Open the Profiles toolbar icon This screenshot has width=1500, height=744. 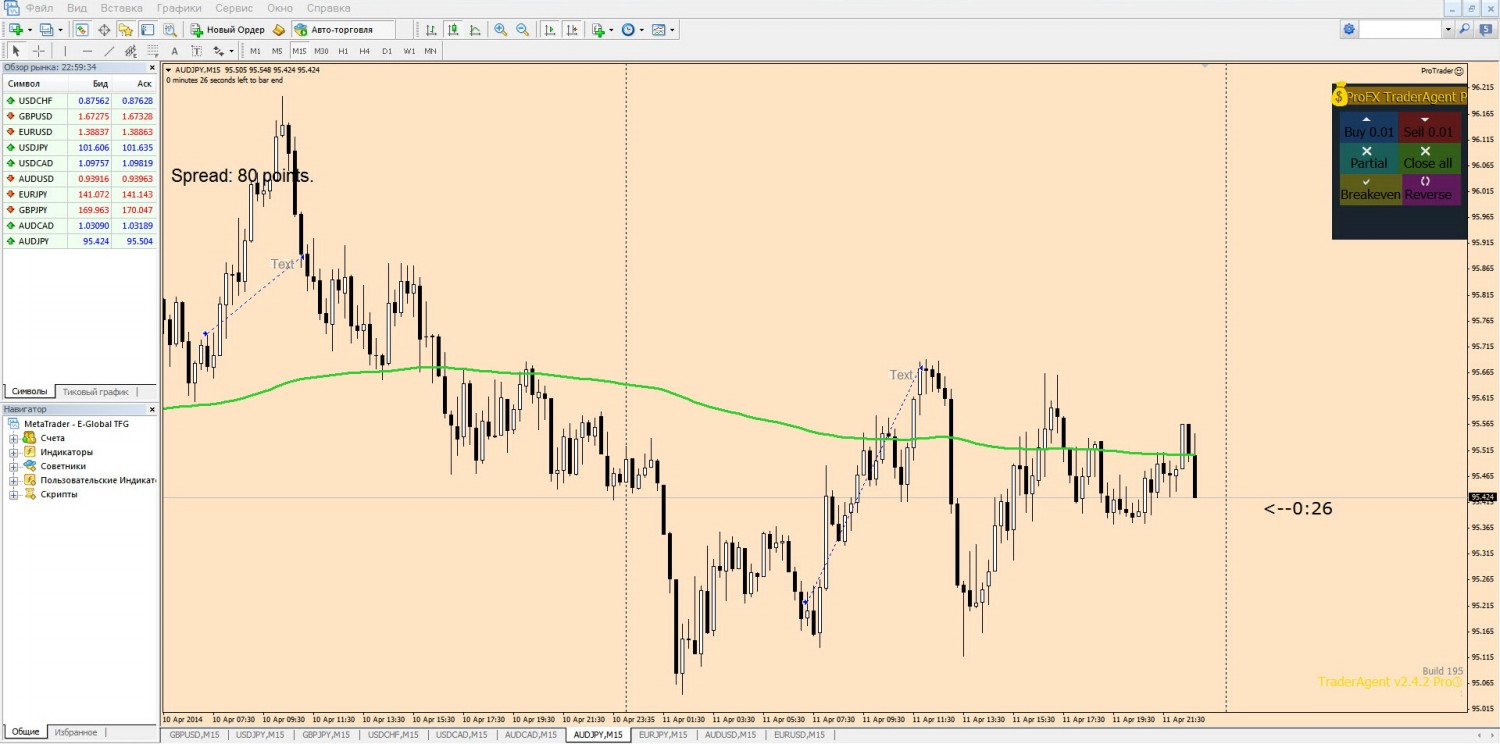pyautogui.click(x=47, y=30)
